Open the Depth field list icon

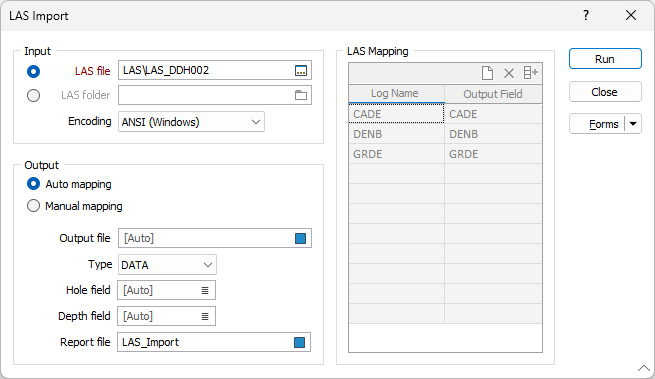point(205,317)
